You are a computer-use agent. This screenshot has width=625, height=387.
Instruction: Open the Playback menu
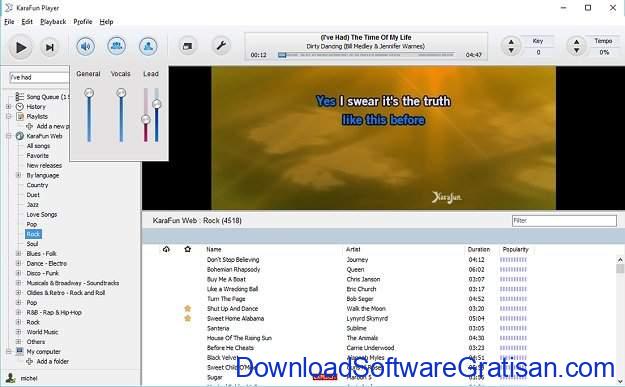tap(53, 22)
